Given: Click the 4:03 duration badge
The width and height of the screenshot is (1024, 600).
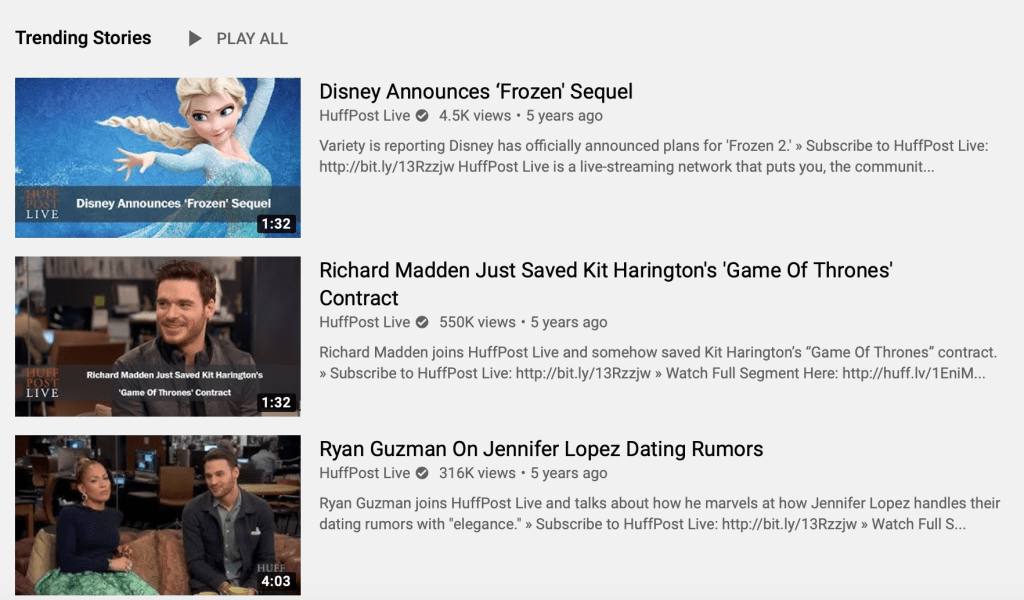Looking at the screenshot, I should [x=275, y=581].
